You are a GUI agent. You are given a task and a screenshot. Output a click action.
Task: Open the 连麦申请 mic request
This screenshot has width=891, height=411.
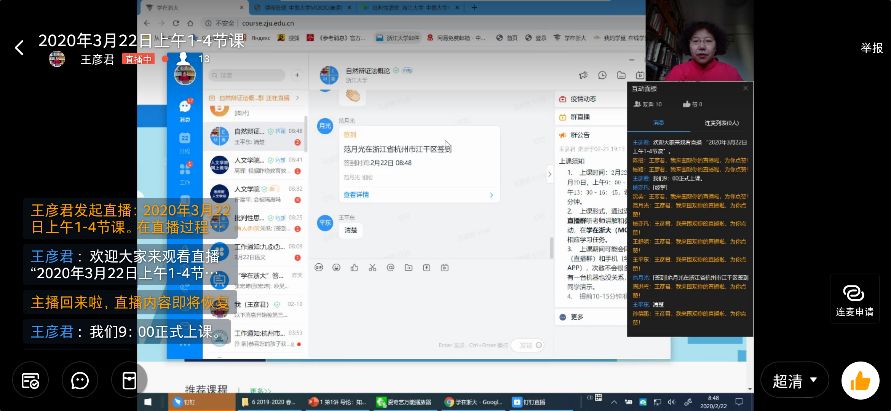click(x=854, y=301)
